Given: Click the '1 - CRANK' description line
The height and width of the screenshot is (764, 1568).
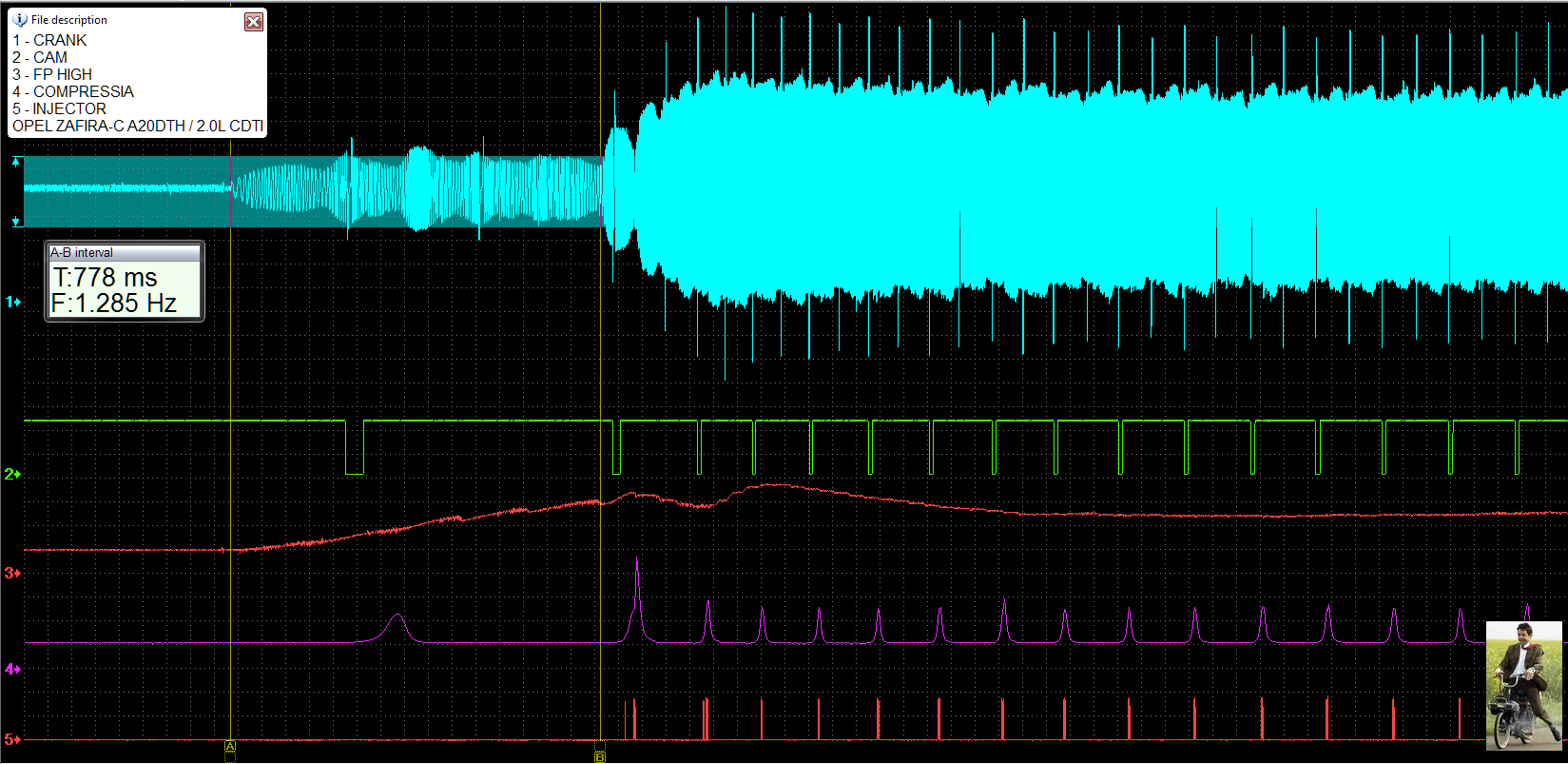Looking at the screenshot, I should click(x=49, y=40).
